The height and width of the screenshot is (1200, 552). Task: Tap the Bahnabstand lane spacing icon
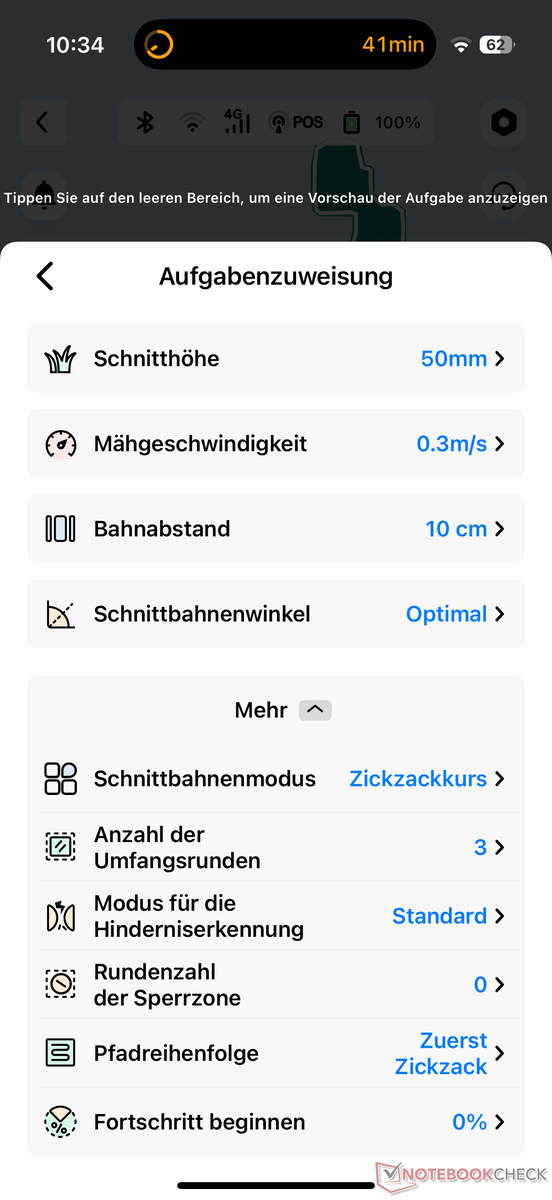pos(61,529)
